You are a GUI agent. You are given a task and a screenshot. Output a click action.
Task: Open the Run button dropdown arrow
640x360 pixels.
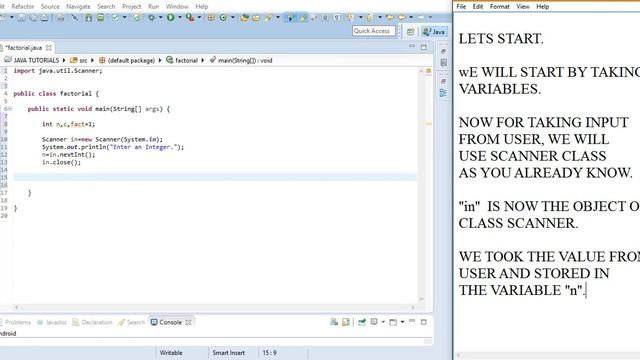tap(180, 18)
